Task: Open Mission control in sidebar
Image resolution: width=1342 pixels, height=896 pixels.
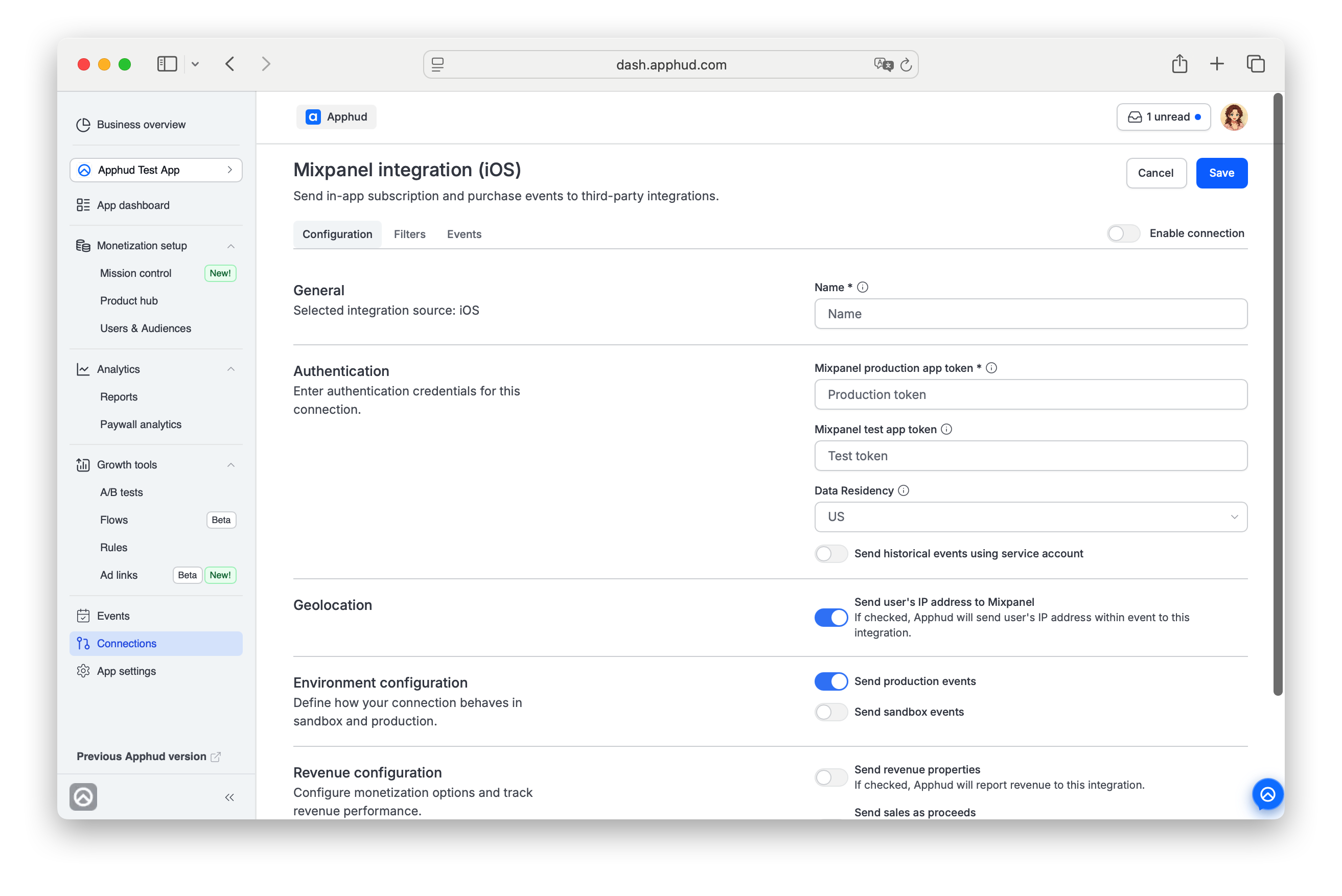Action: tap(135, 273)
